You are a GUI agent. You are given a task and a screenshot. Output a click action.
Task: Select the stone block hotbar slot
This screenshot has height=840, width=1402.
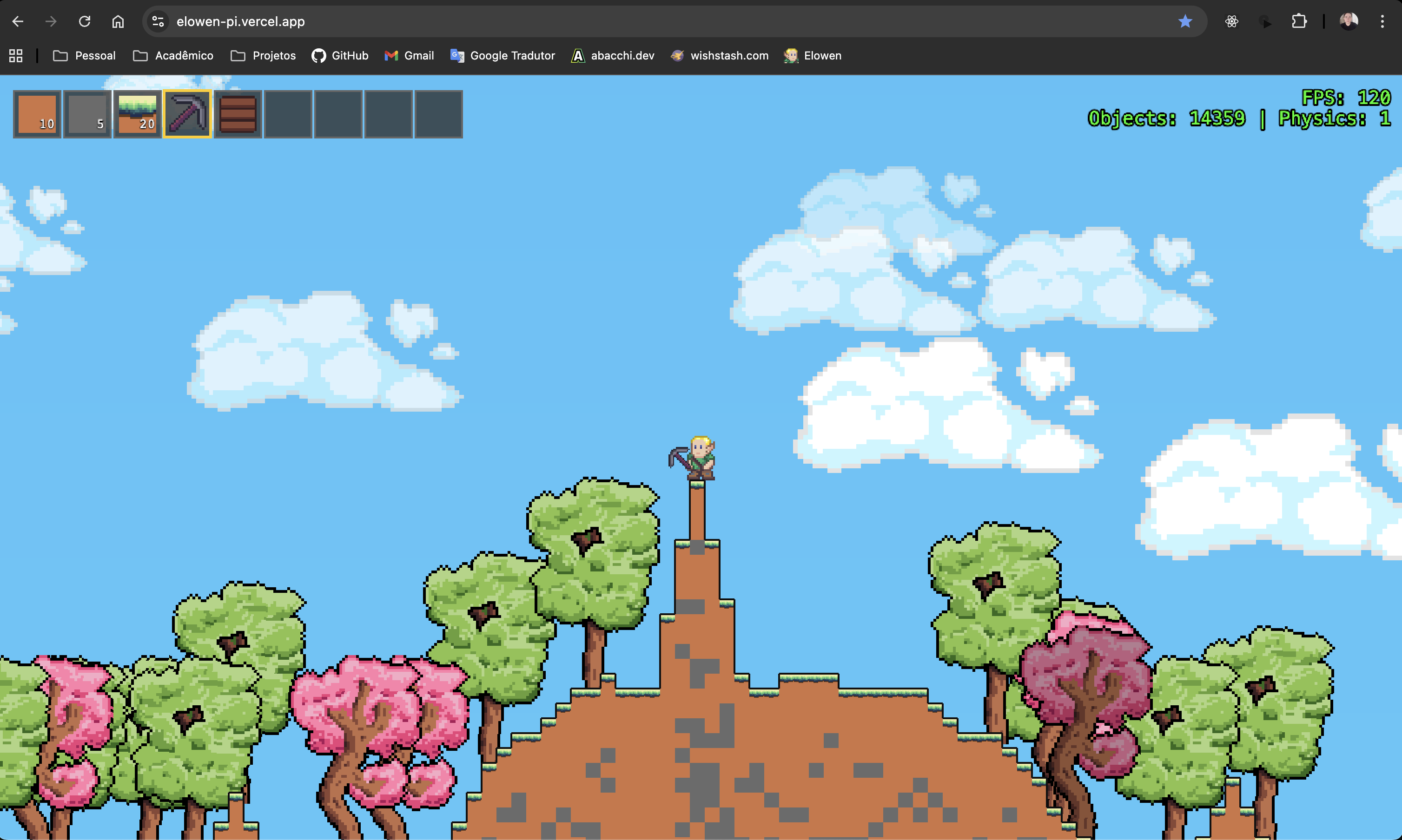coord(87,114)
